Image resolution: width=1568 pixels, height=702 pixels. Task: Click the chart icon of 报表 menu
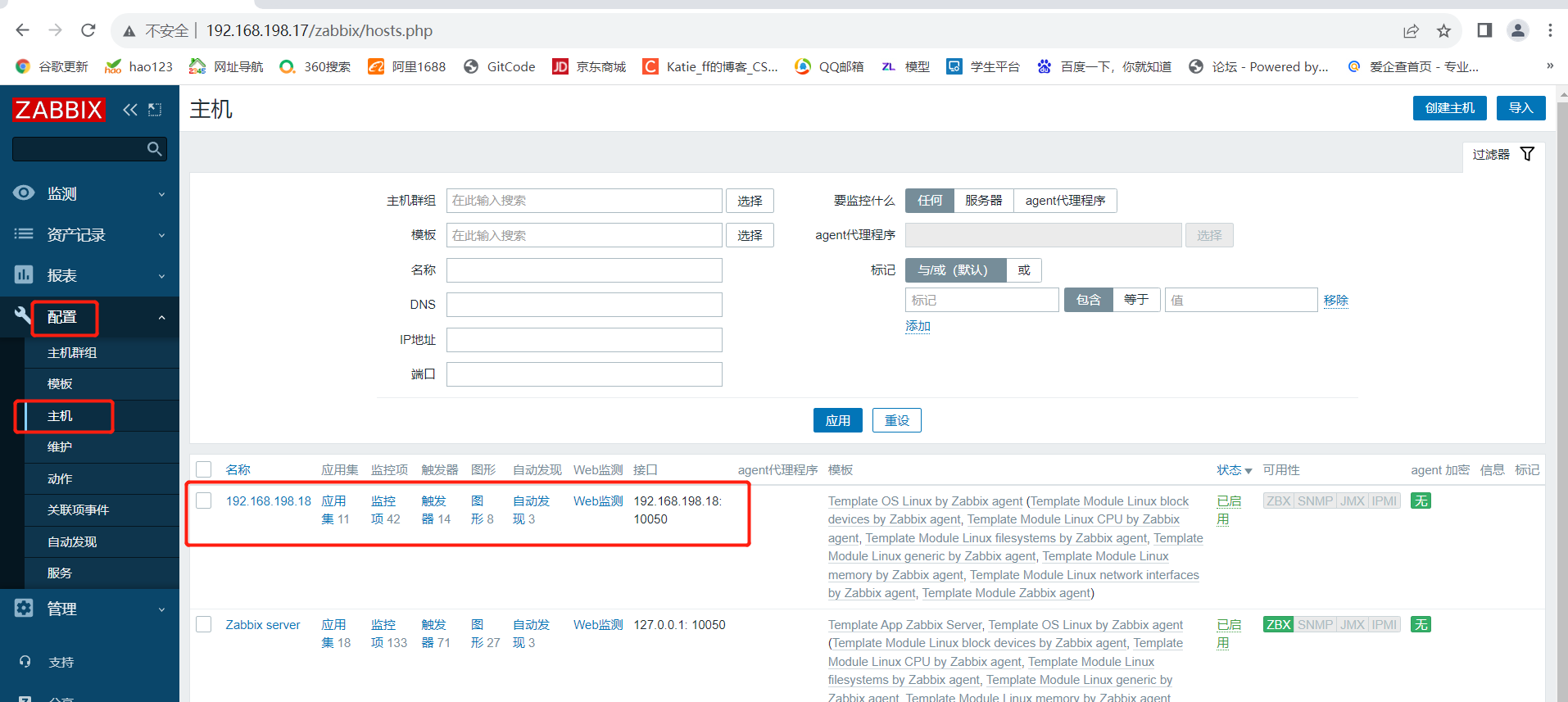[24, 274]
